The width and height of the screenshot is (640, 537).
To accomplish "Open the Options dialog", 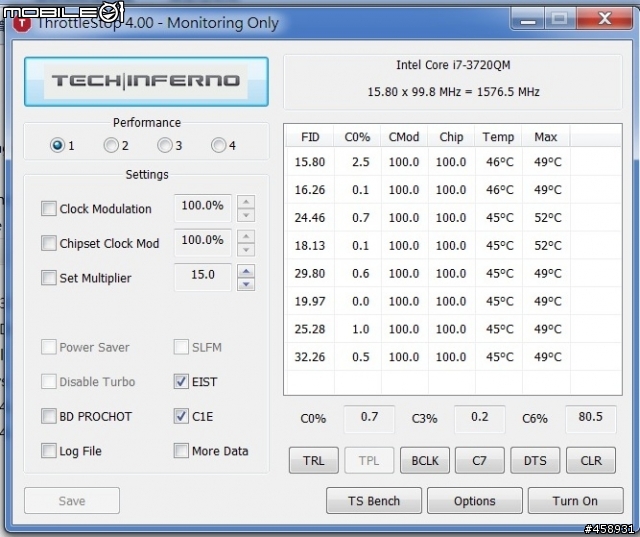I will click(475, 501).
